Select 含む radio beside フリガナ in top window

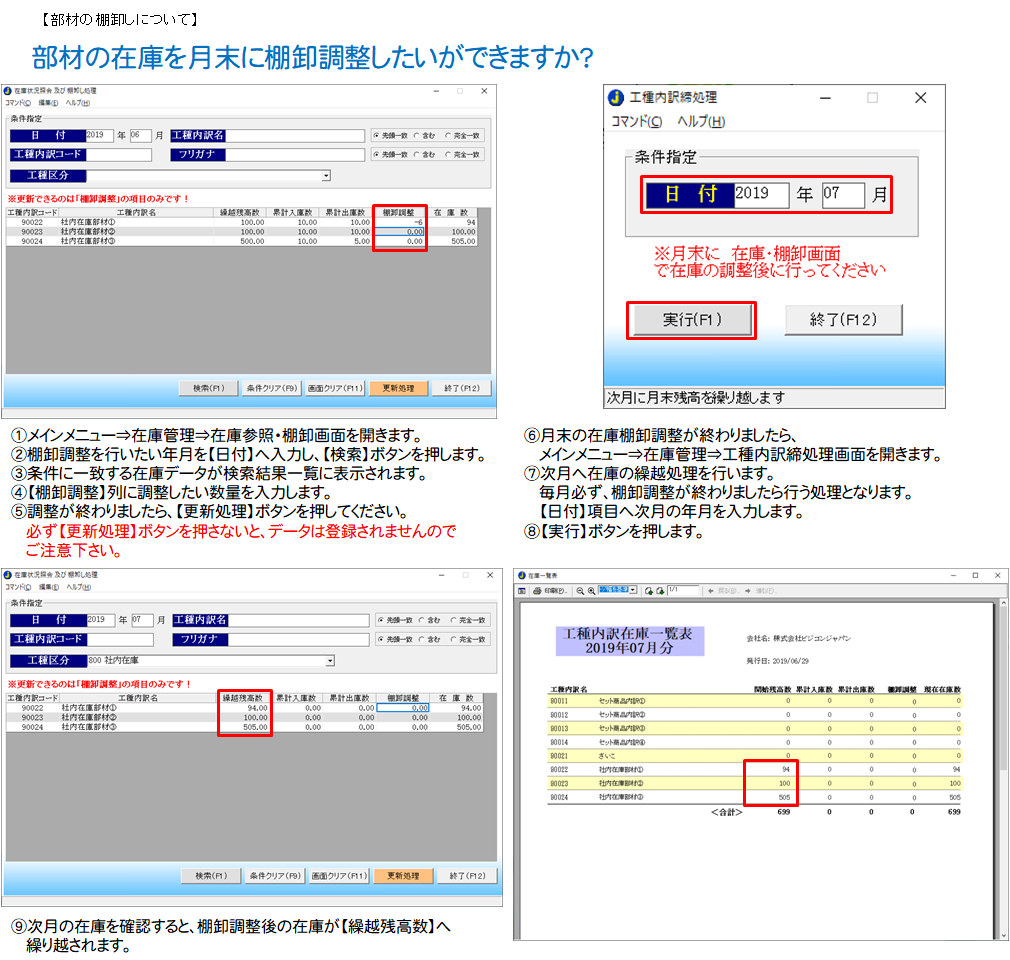point(420,155)
